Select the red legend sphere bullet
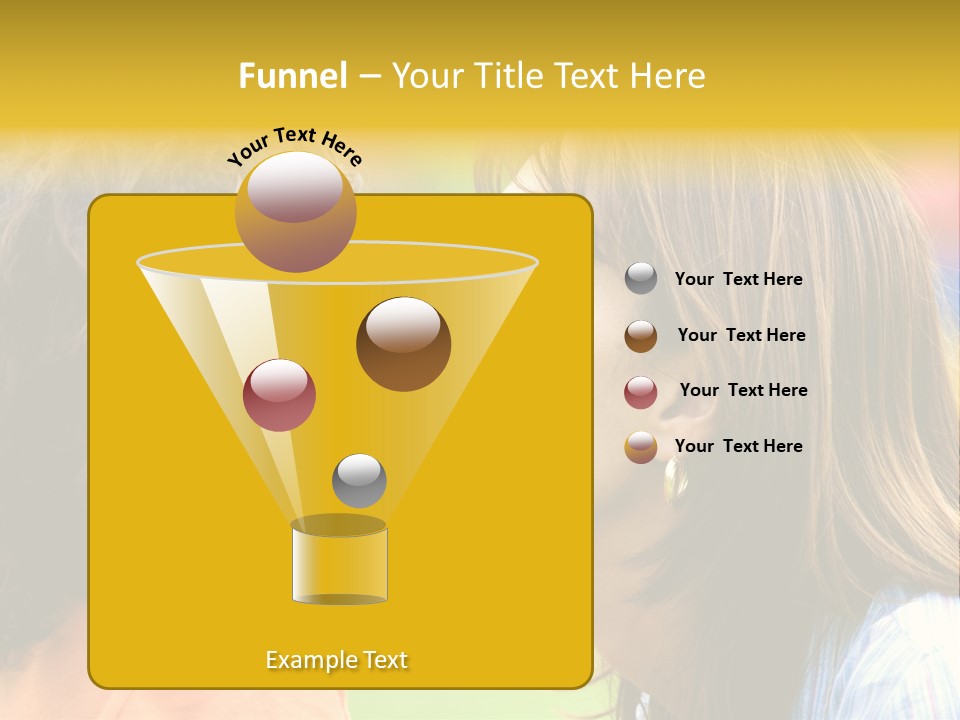 [641, 392]
